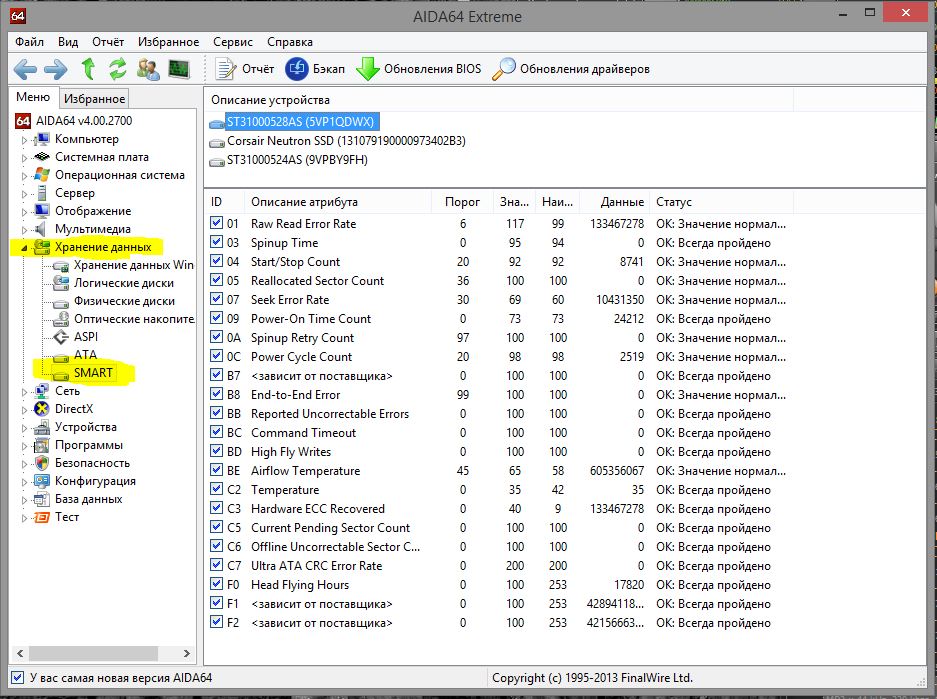The width and height of the screenshot is (937, 699).
Task: Toggle the Ultra ATA CRC Error Rate checkbox
Action: pos(216,565)
